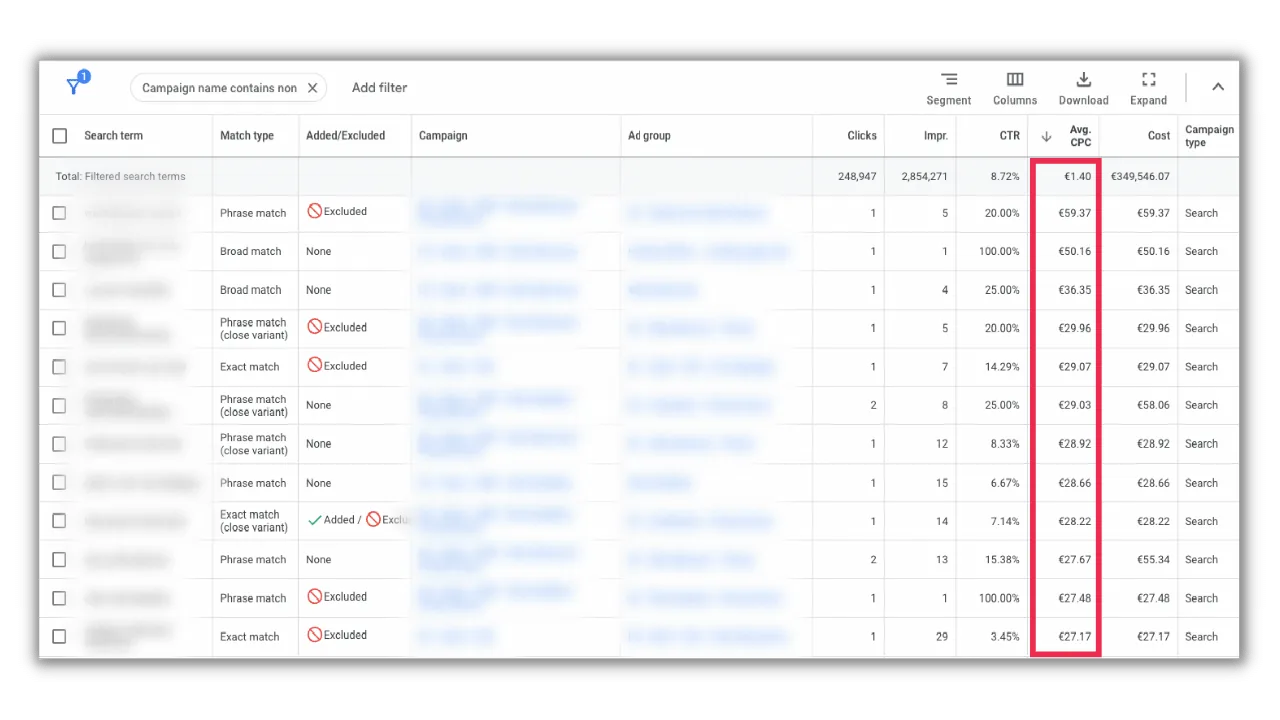
Task: Click the Search term column header
Action: coord(113,136)
